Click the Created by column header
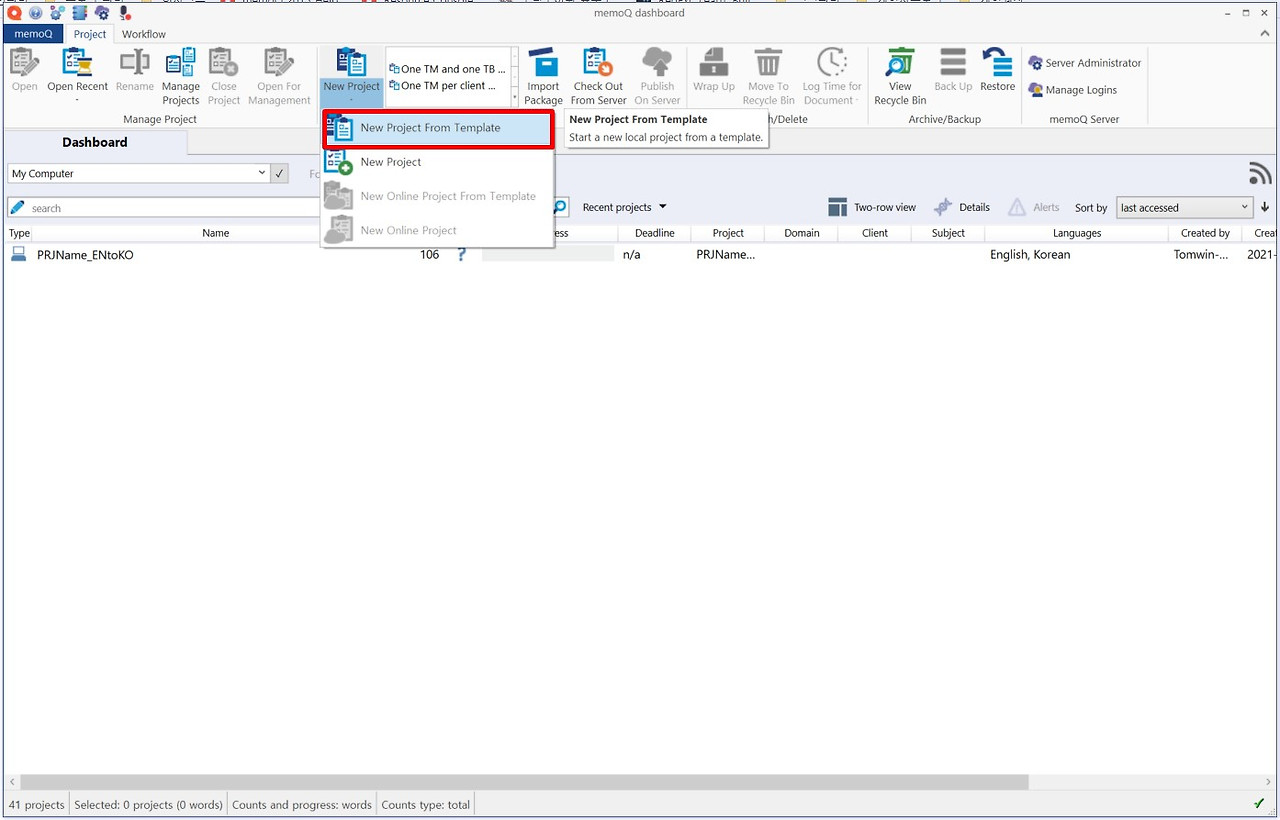 click(x=1205, y=233)
